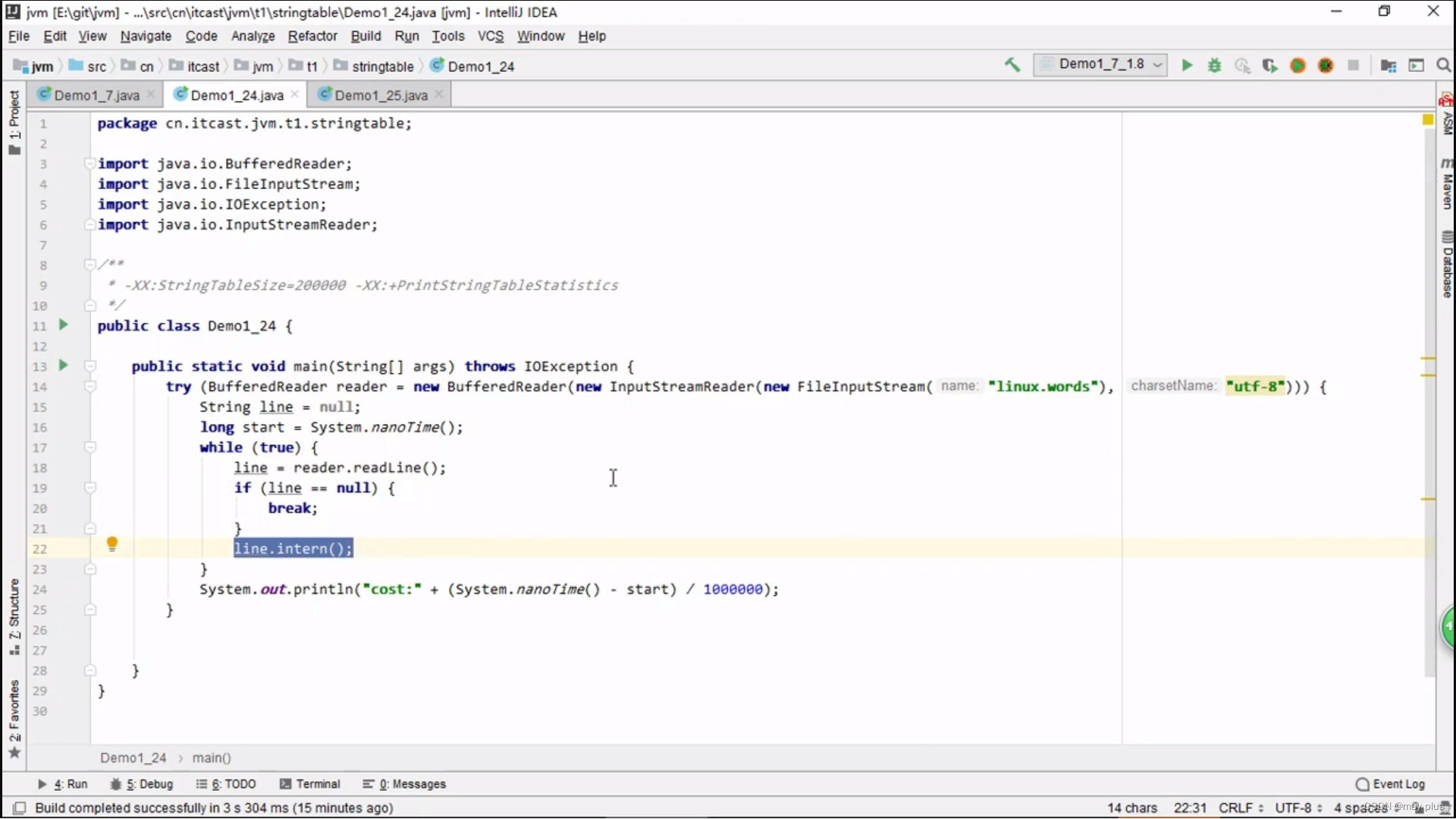Open Search Everywhere magnifier
1456x819 pixels.
(1443, 65)
